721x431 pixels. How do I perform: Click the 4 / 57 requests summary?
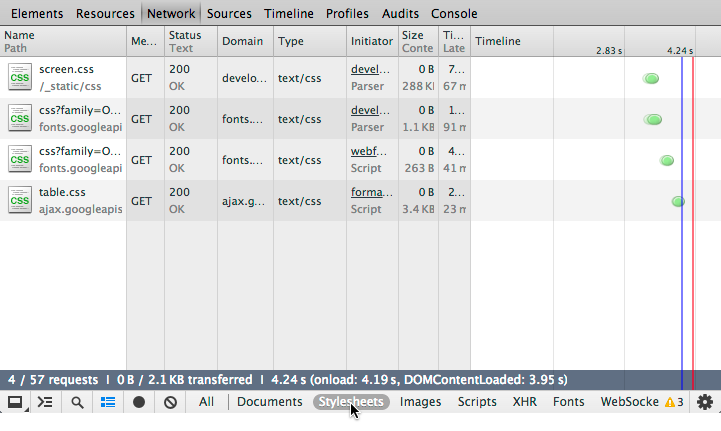click(53, 380)
